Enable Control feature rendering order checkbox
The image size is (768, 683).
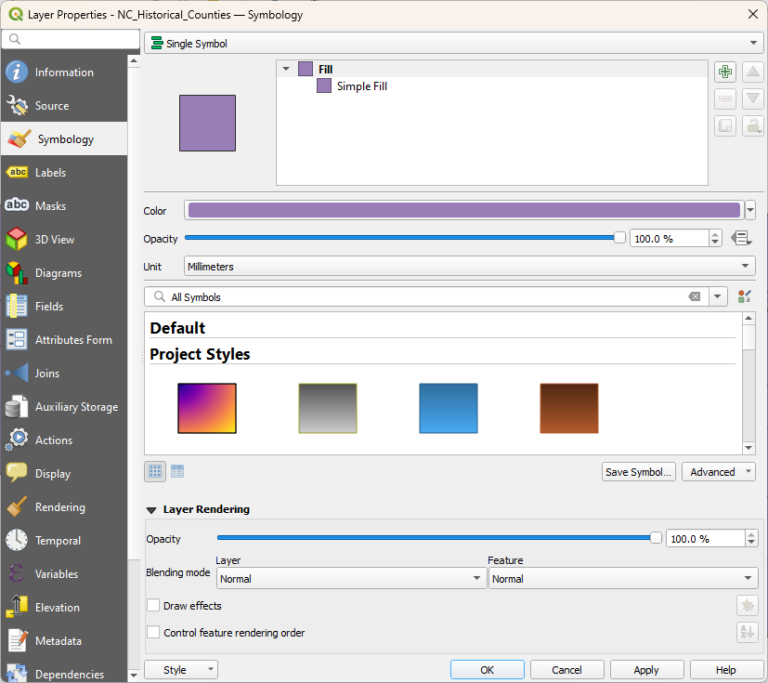coord(153,632)
